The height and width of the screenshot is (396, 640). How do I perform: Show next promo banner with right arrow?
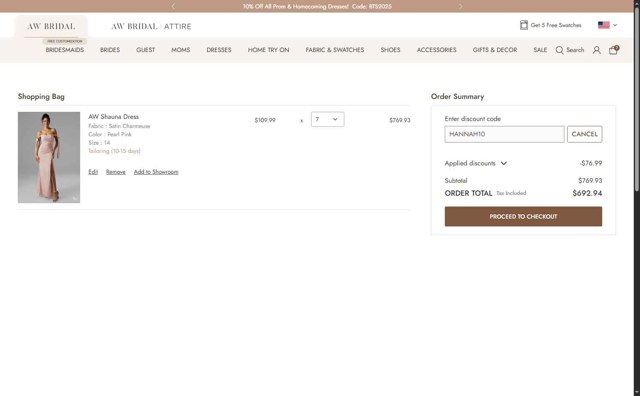pyautogui.click(x=460, y=6)
